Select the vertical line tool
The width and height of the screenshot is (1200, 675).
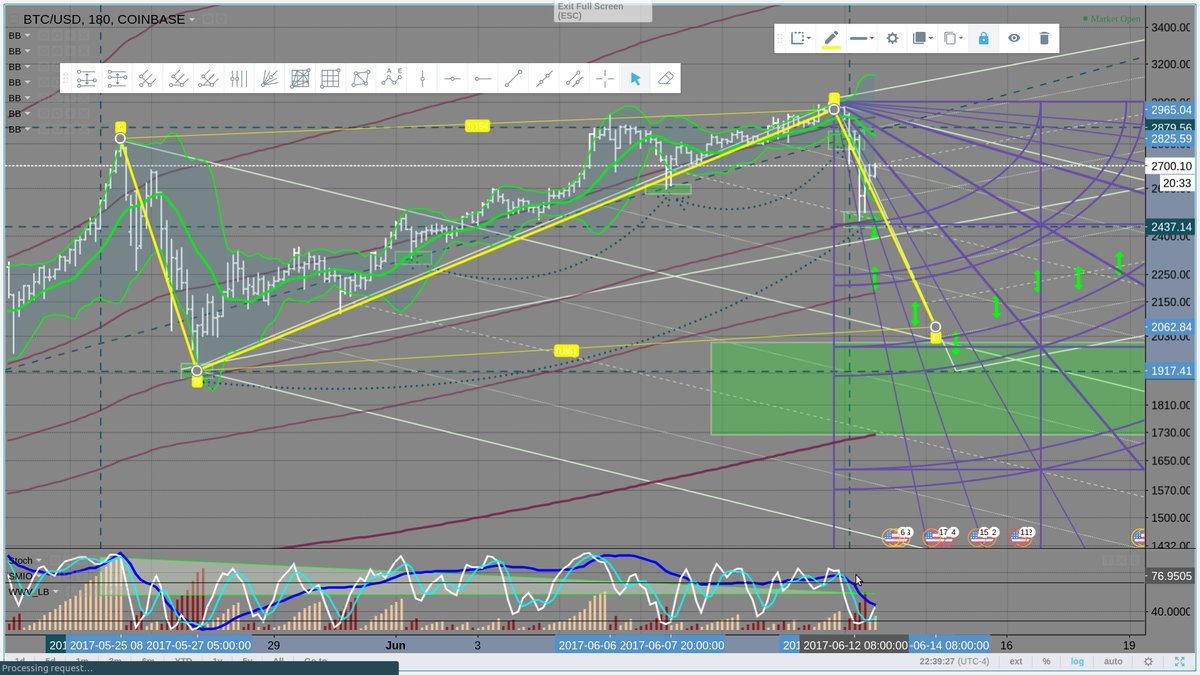422,78
